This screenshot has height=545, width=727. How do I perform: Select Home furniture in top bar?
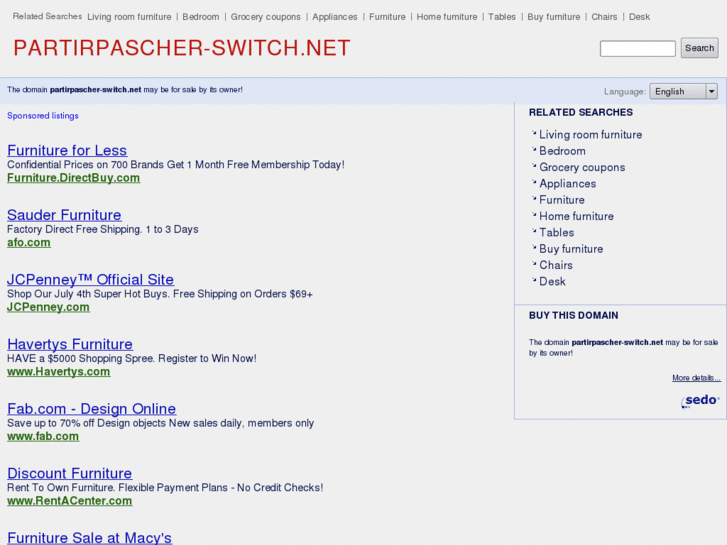447,17
